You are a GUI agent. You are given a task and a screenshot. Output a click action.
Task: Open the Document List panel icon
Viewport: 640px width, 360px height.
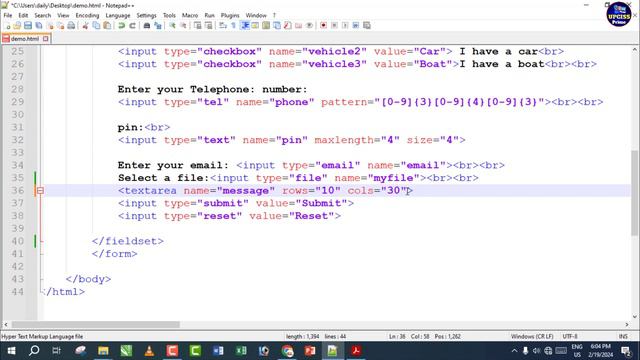277,25
